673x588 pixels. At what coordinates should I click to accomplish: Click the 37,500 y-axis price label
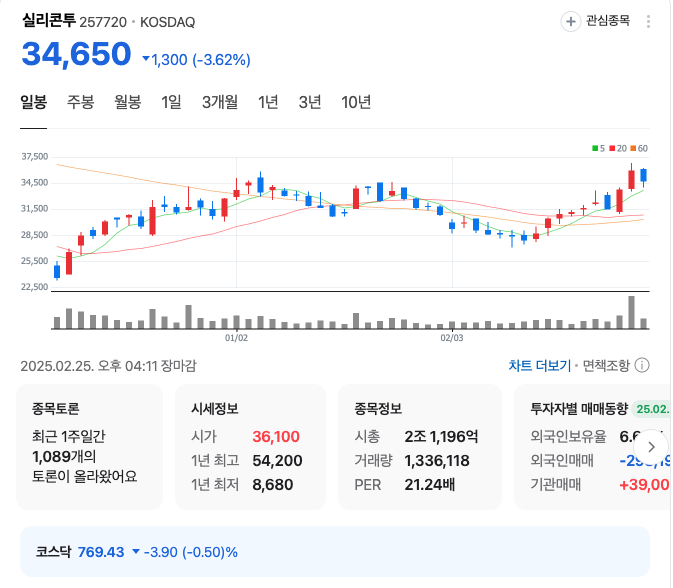(x=35, y=157)
